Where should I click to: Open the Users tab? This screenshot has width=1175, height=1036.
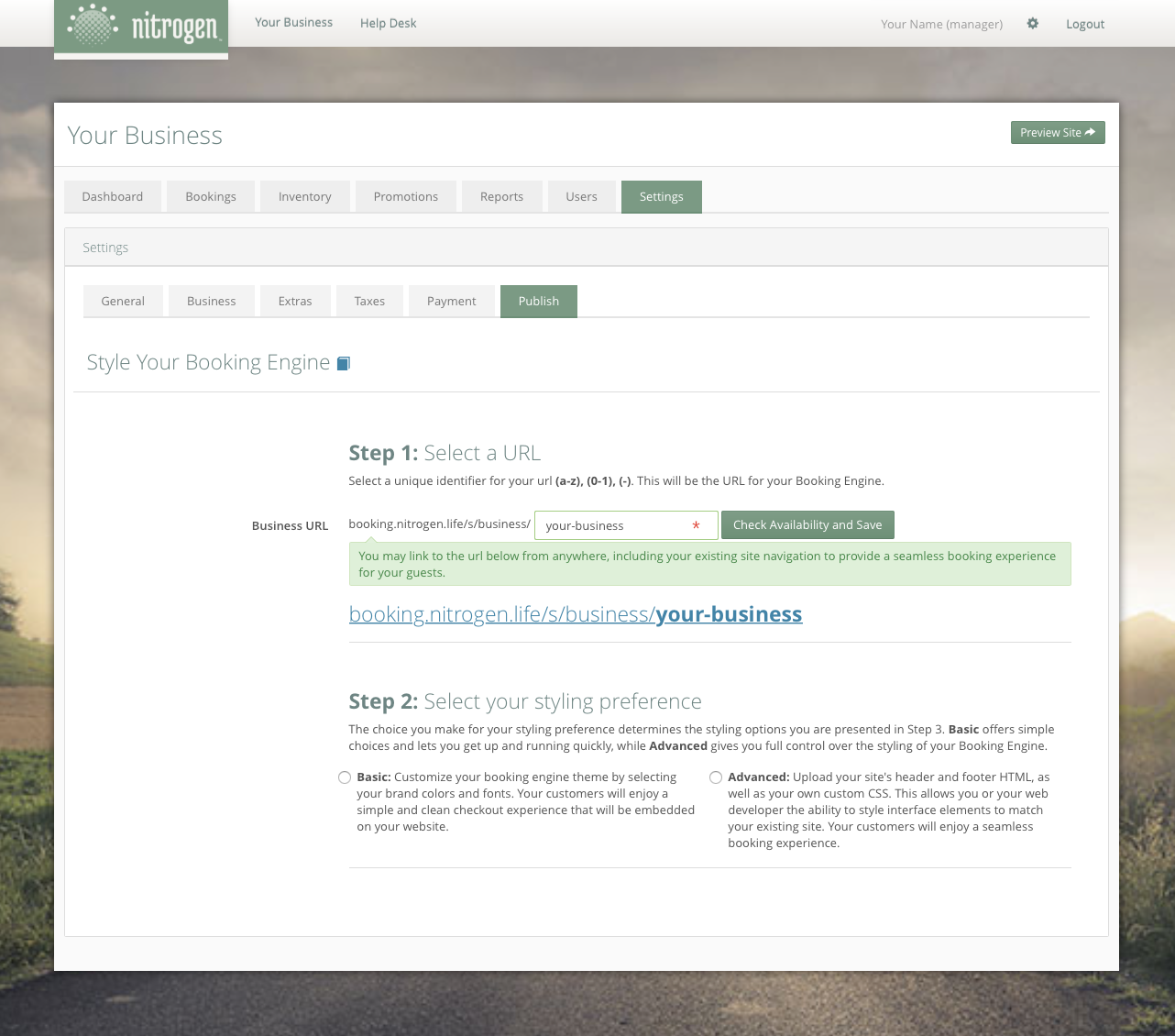[x=581, y=197]
